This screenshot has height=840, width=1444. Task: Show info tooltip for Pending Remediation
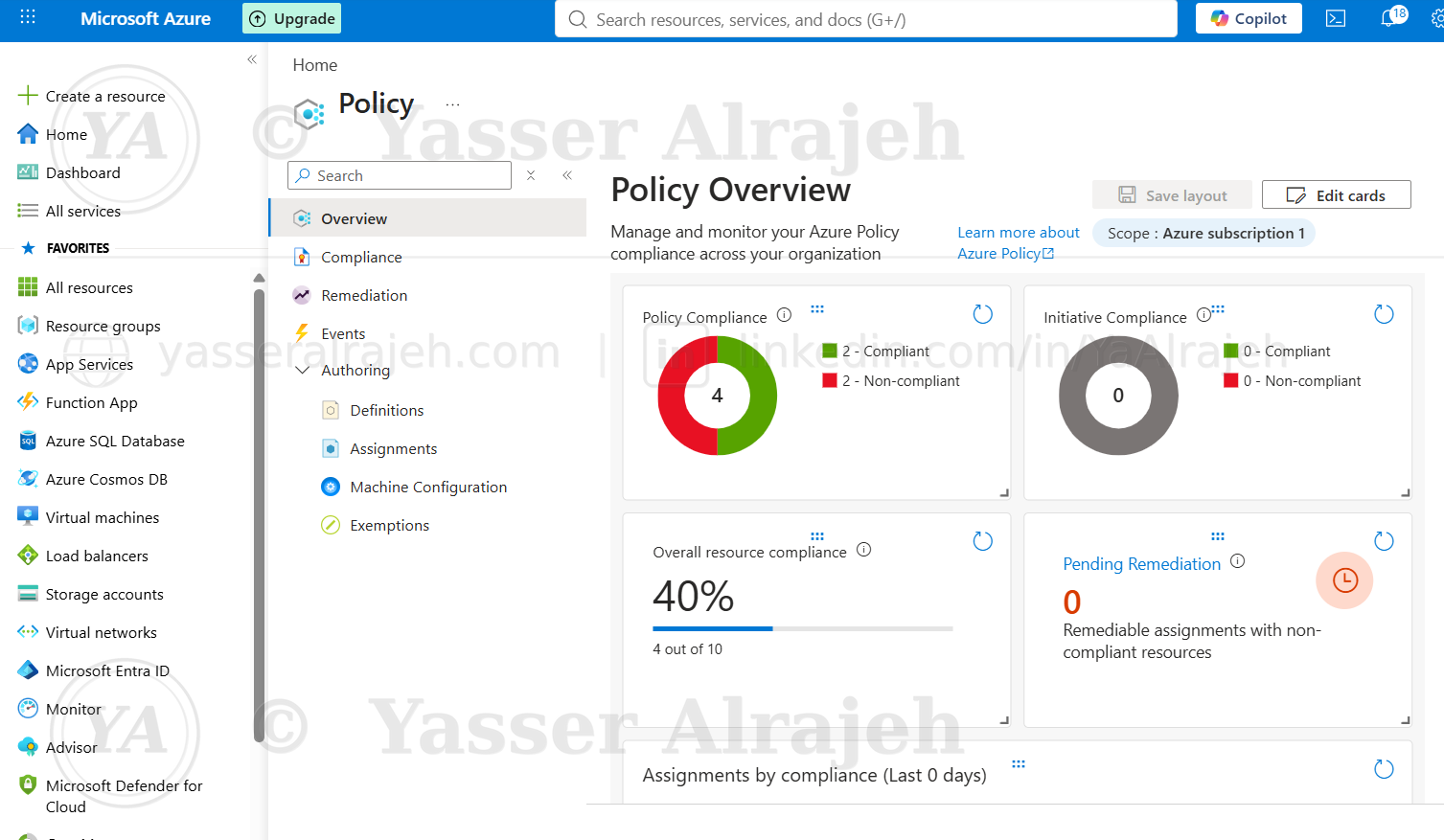click(1237, 561)
